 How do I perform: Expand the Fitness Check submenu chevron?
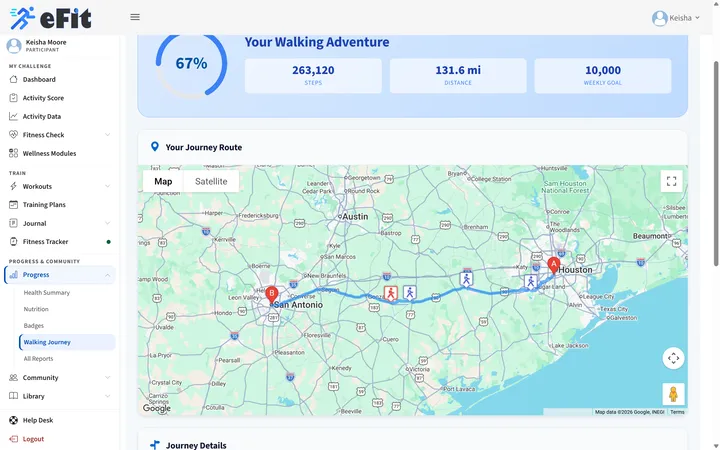tap(107, 135)
